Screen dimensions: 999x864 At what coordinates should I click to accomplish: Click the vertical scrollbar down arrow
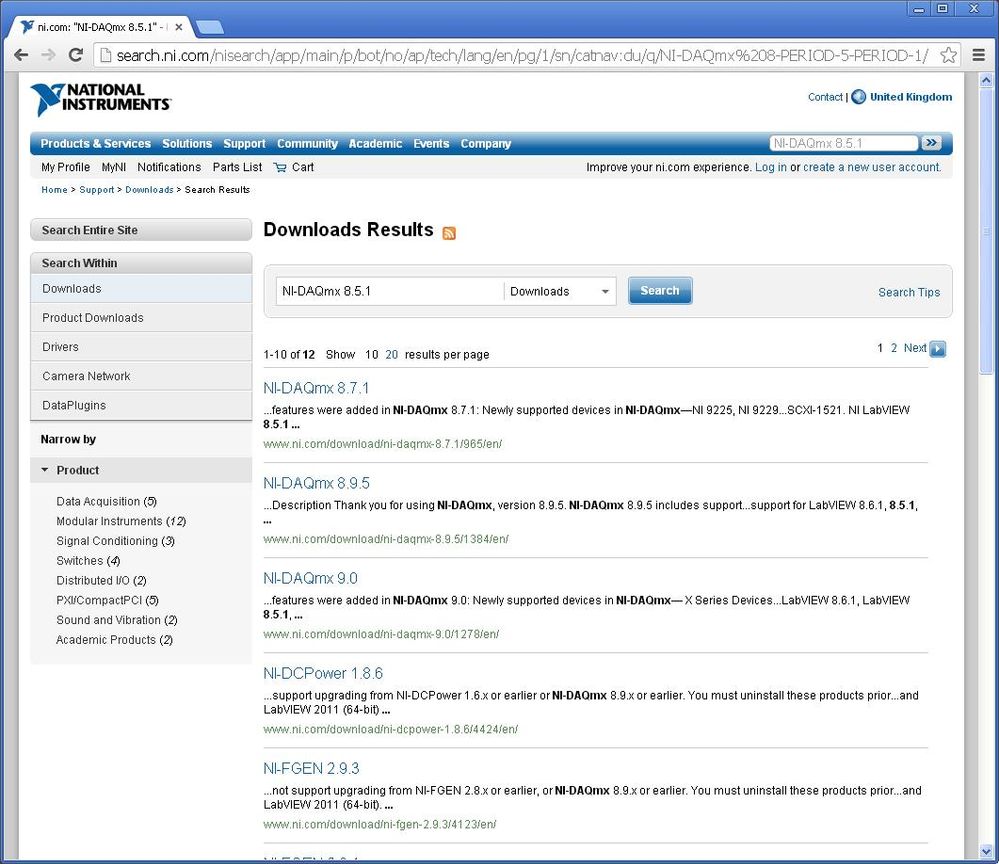pyautogui.click(x=986, y=851)
